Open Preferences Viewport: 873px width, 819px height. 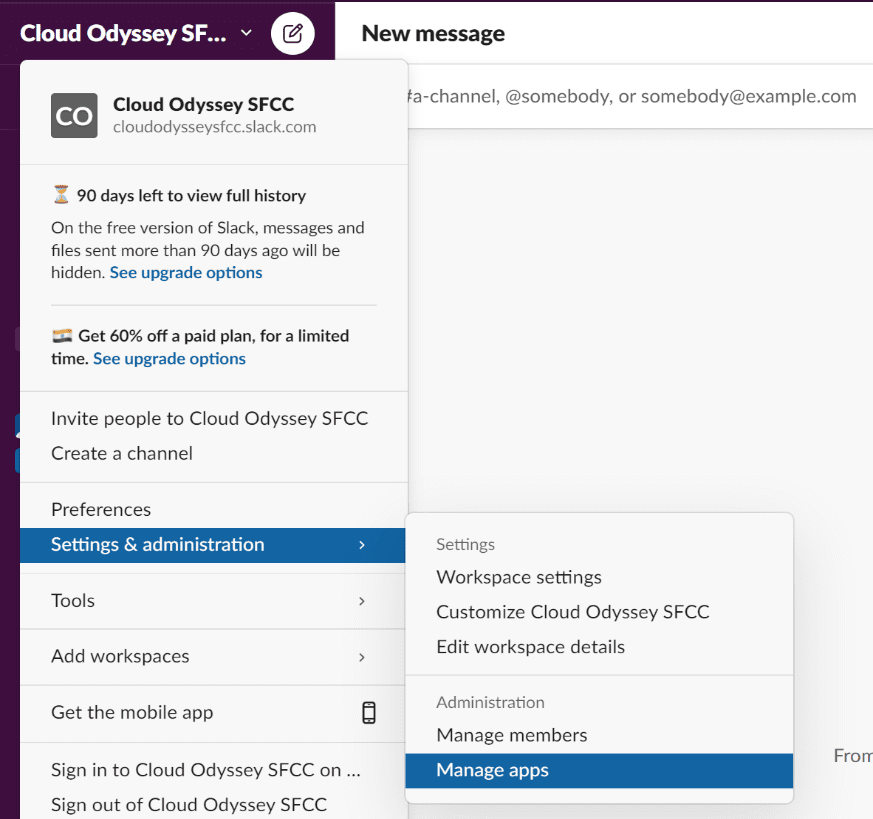(101, 509)
